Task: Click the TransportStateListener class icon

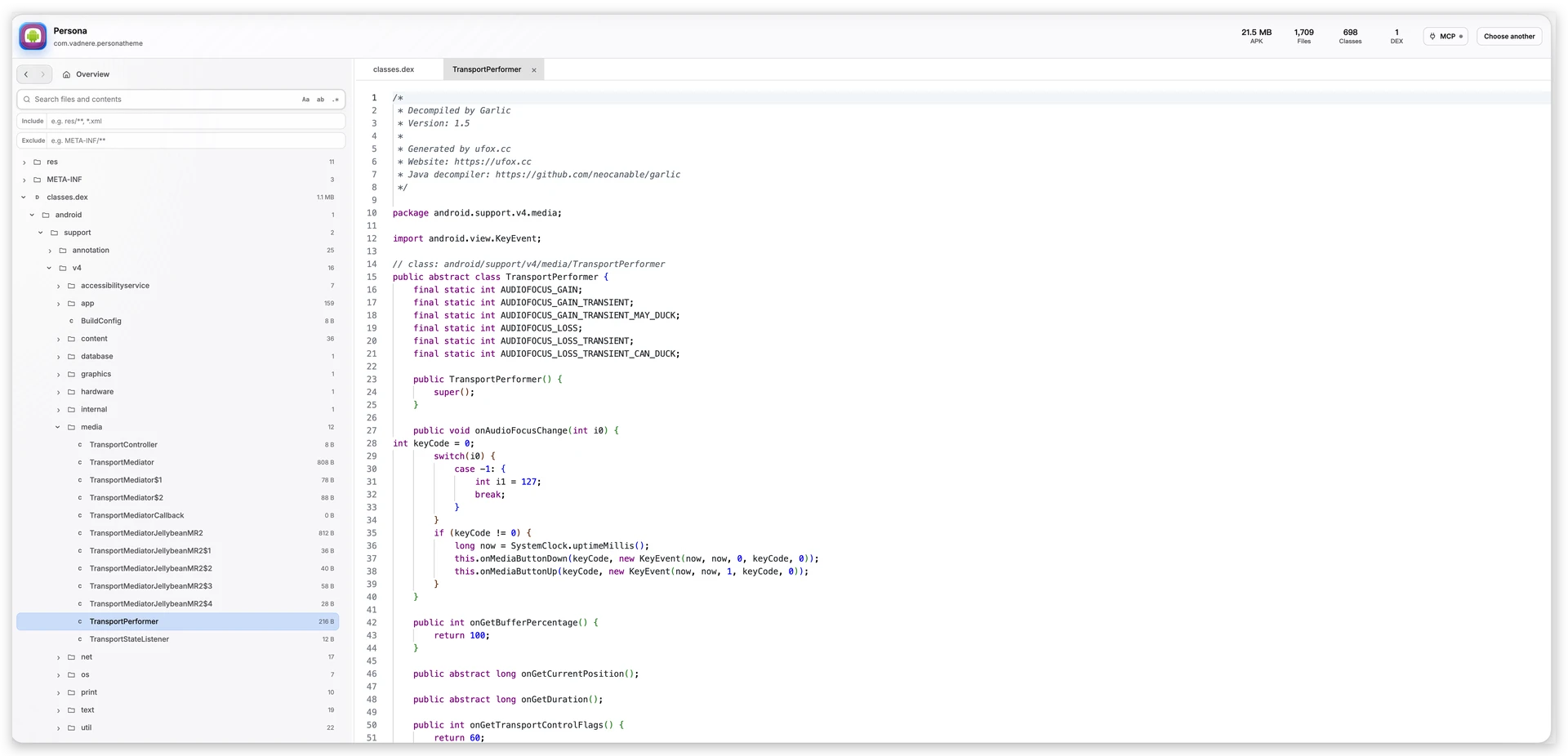Action: (x=80, y=639)
